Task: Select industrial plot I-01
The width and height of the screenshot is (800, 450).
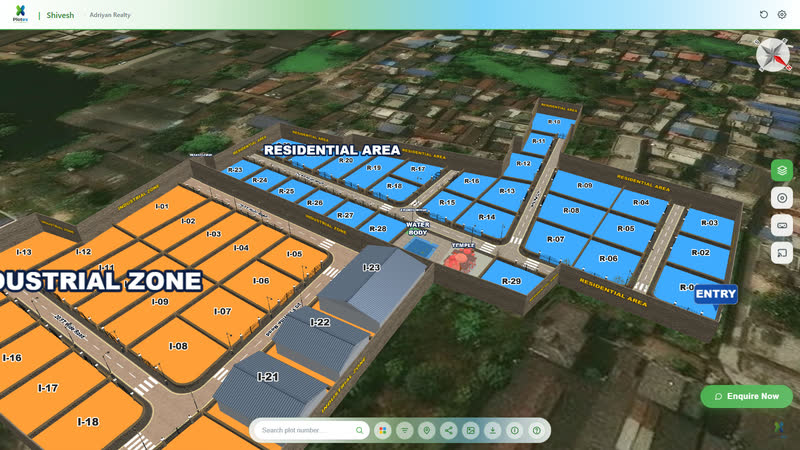Action: click(161, 209)
